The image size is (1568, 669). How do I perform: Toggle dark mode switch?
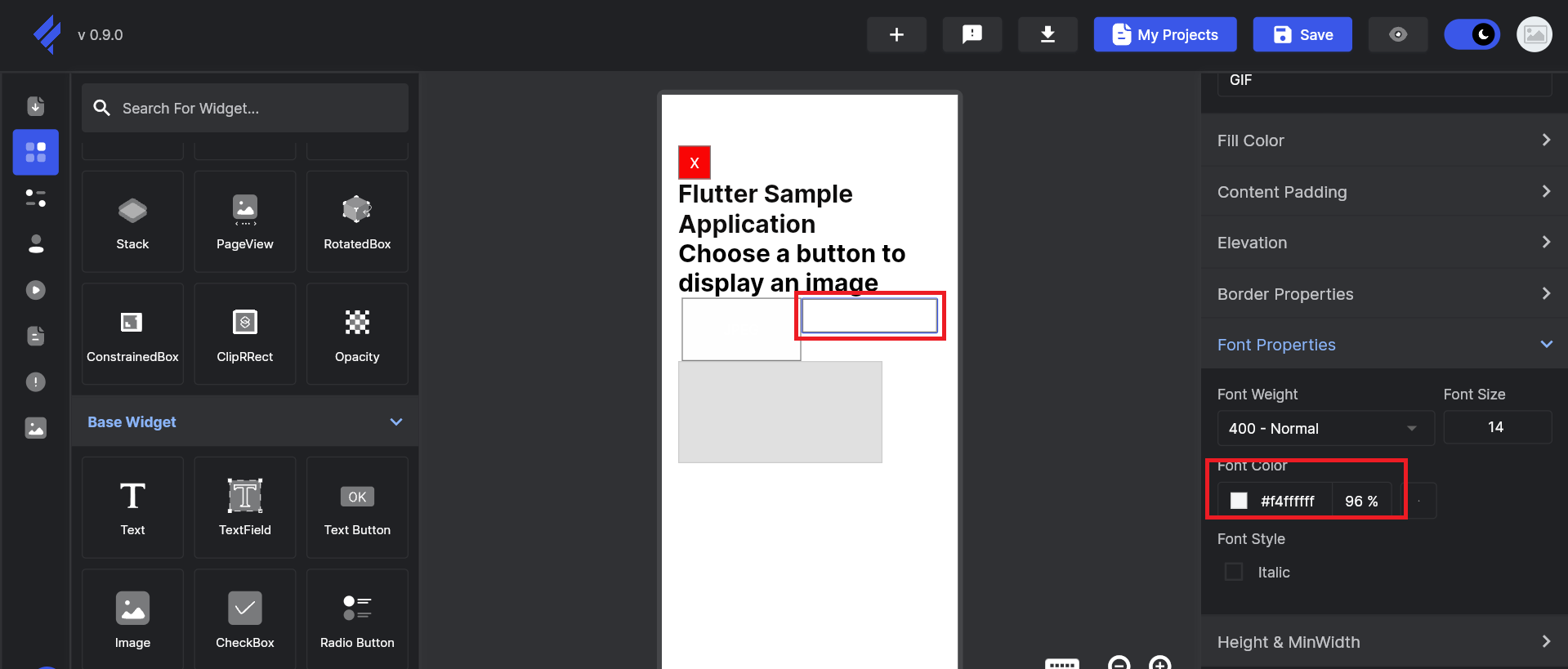pyautogui.click(x=1472, y=34)
